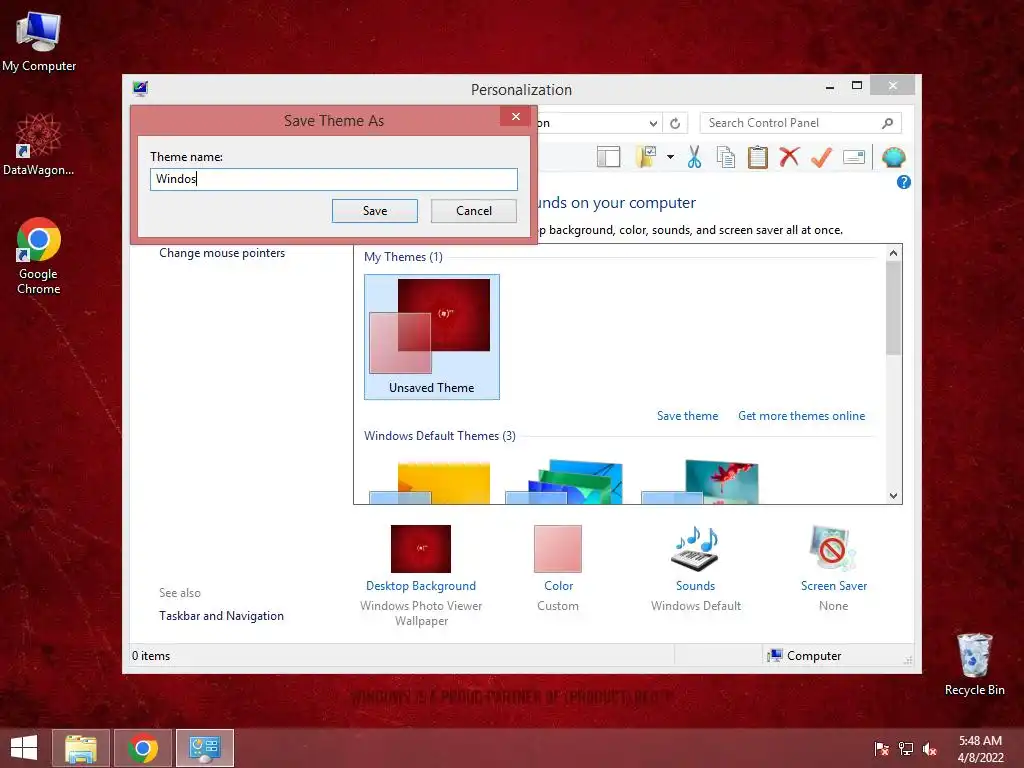
Task: Click Cancel in the Save Theme As dialog
Action: coord(473,211)
